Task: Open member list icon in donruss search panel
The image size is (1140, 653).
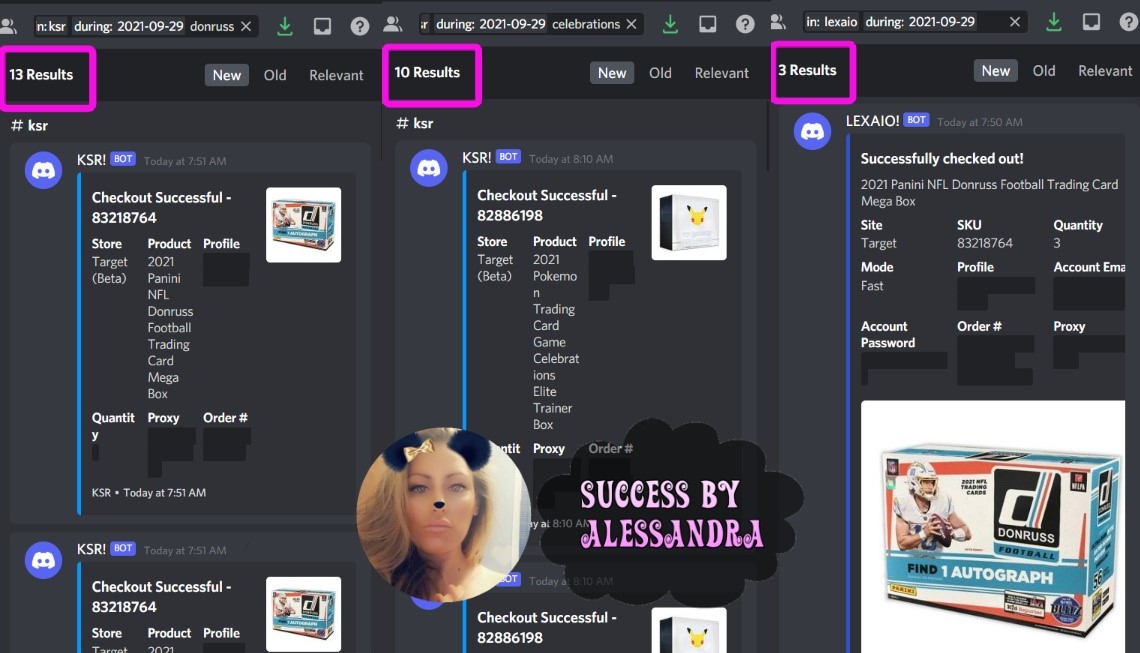Action: pyautogui.click(x=9, y=27)
